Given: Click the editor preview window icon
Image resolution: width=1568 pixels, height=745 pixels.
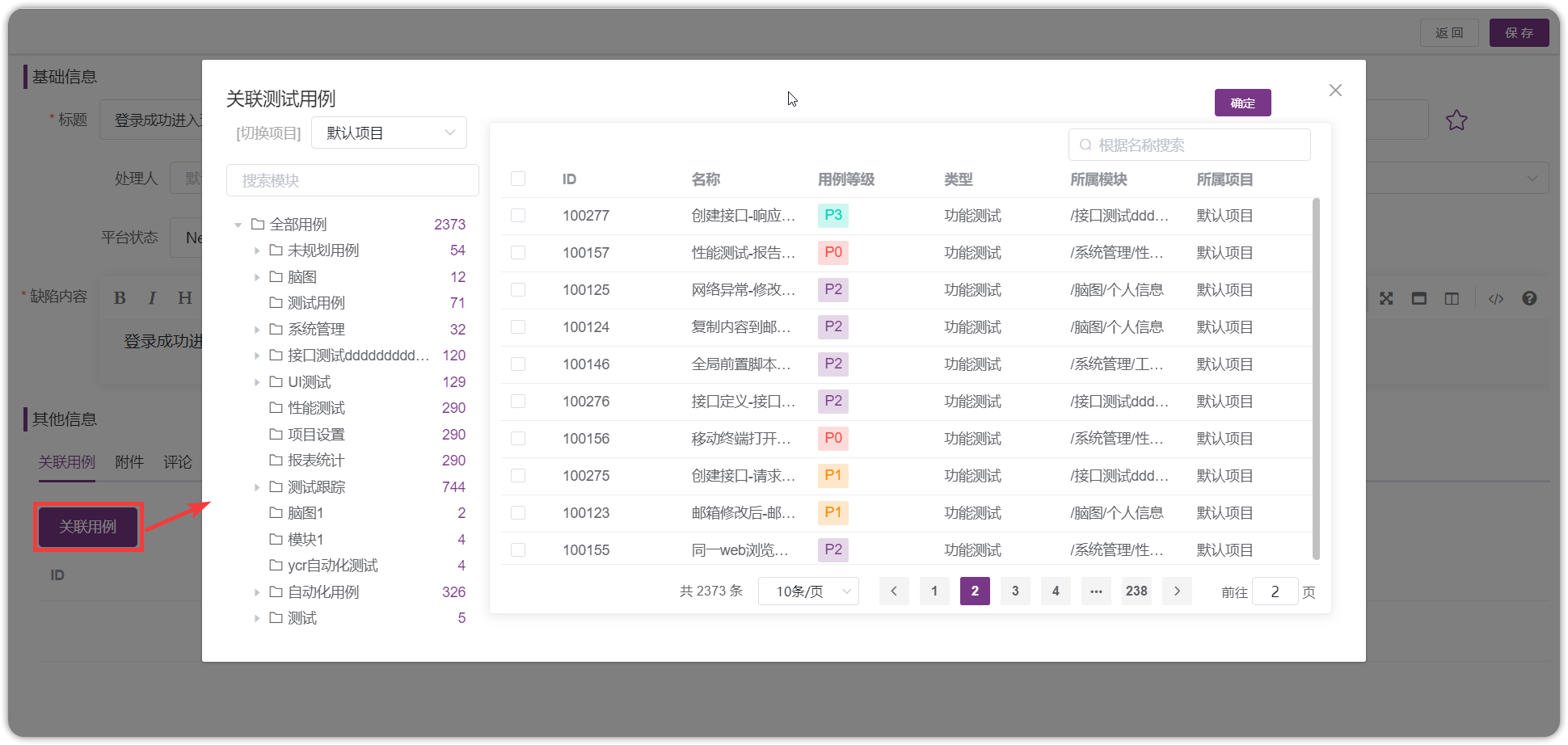Looking at the screenshot, I should coord(1419,298).
